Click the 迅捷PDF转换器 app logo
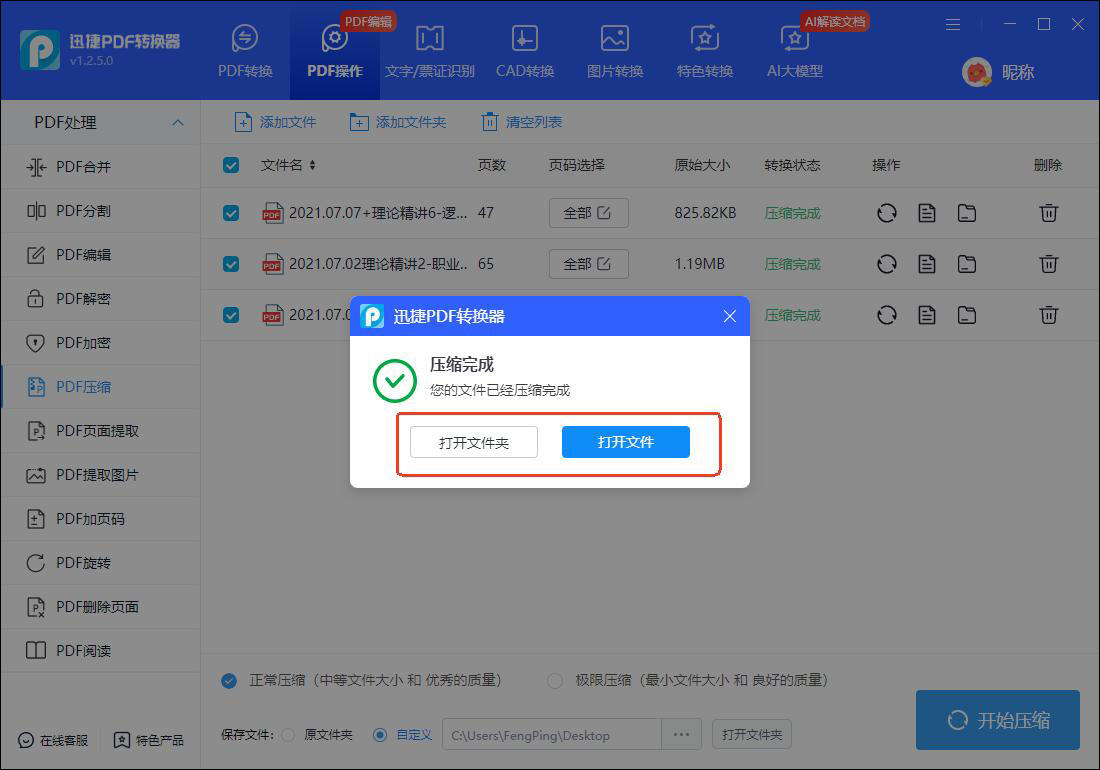 [x=40, y=50]
